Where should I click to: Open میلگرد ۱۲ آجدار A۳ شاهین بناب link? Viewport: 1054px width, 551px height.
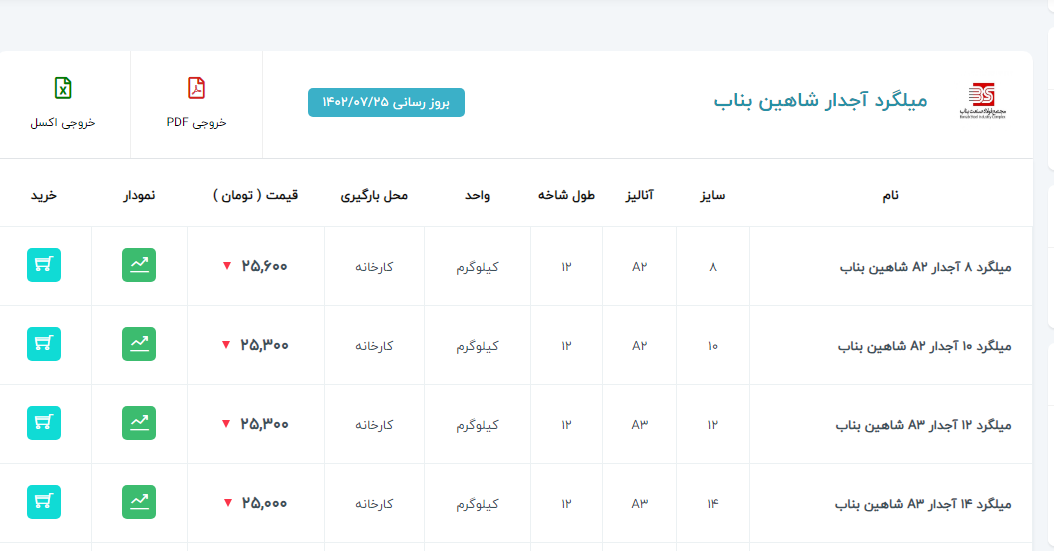[x=925, y=425]
